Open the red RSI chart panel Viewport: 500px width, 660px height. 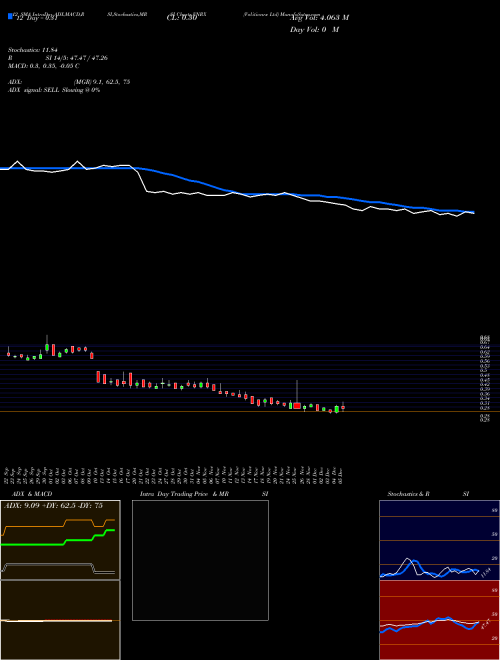(x=439, y=620)
